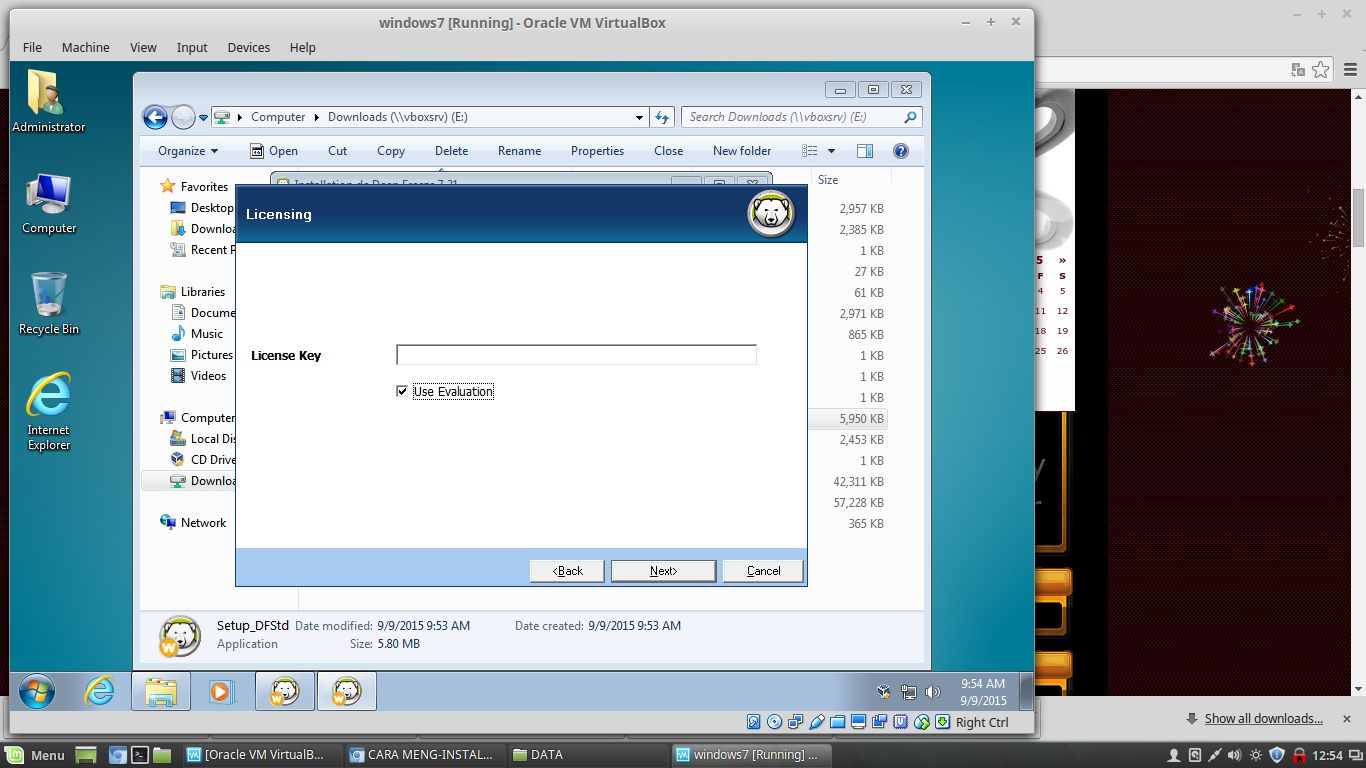Image resolution: width=1366 pixels, height=768 pixels.
Task: Click Delete in Explorer toolbar
Action: 451,151
